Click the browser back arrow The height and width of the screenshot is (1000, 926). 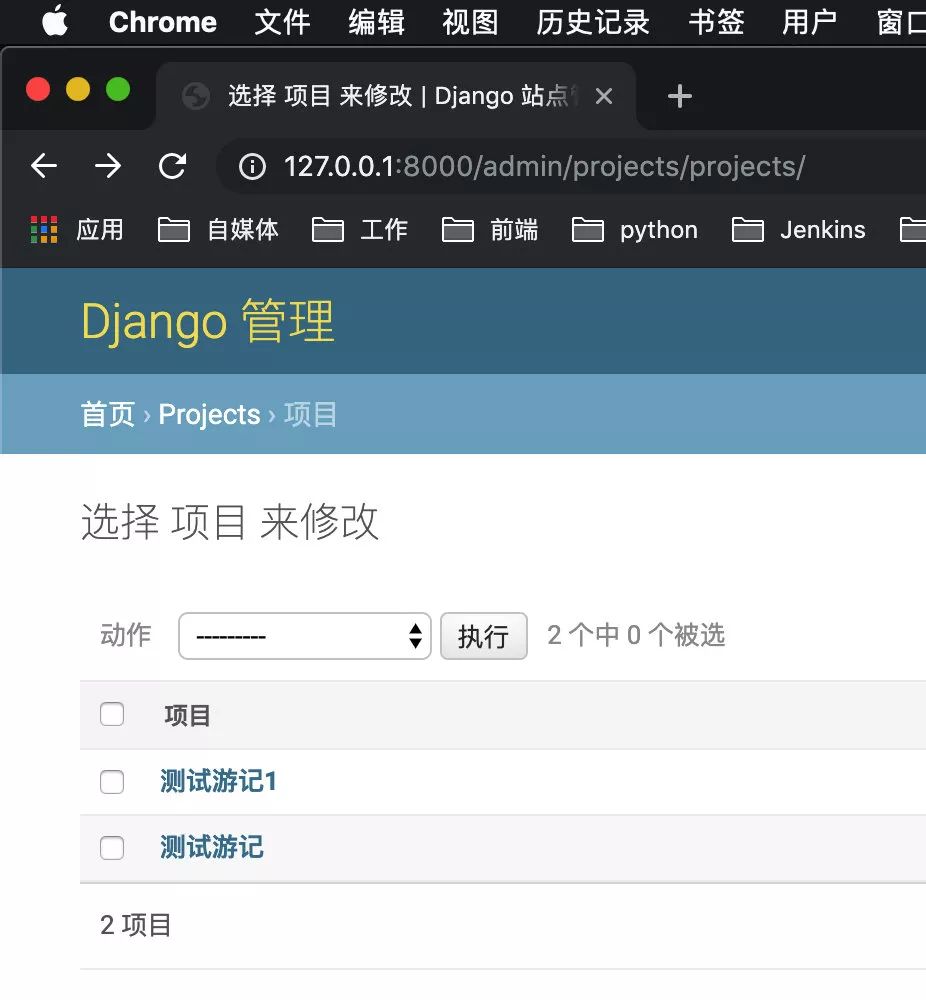44,166
